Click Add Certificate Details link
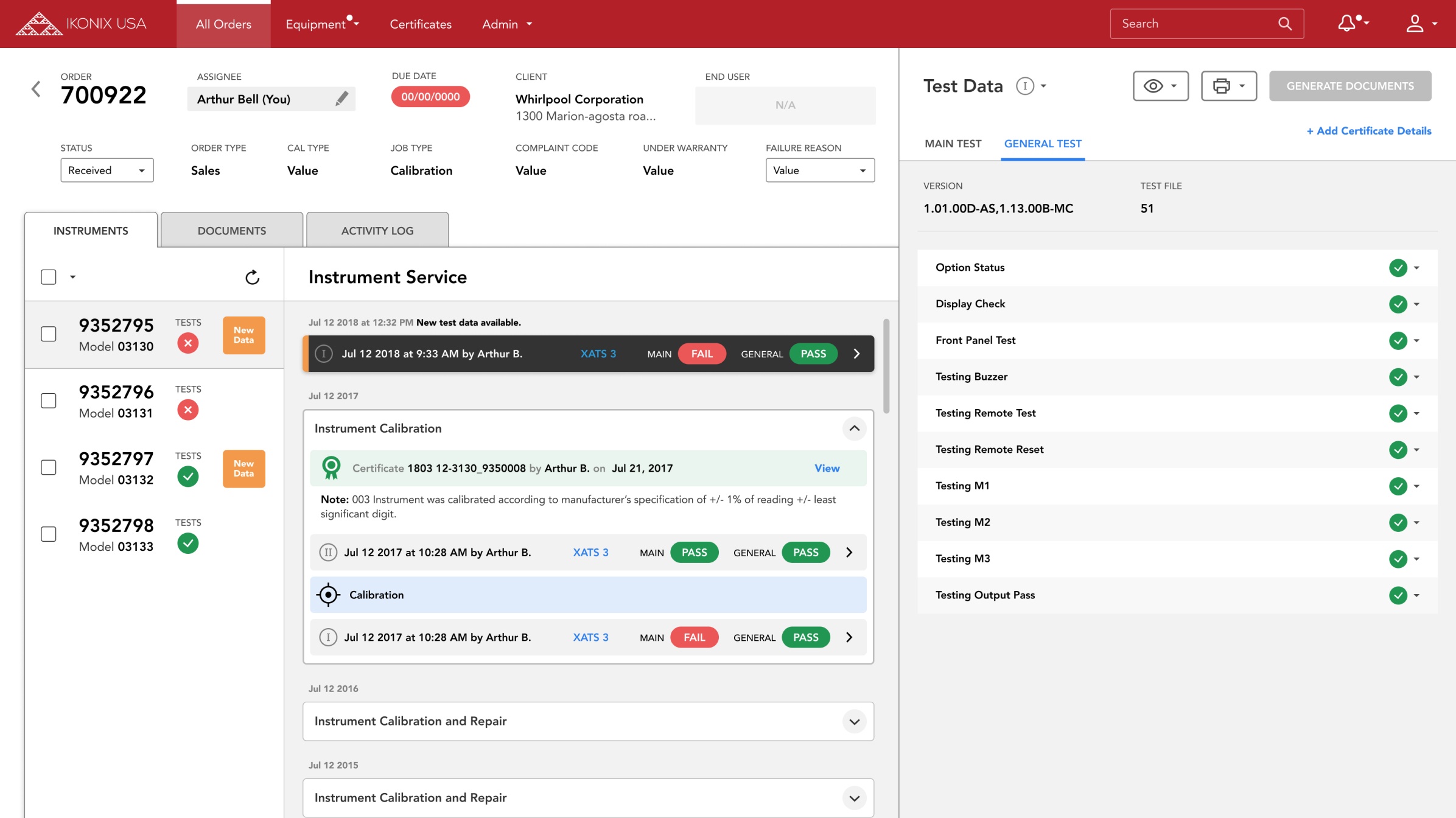This screenshot has width=1456, height=818. point(1368,131)
